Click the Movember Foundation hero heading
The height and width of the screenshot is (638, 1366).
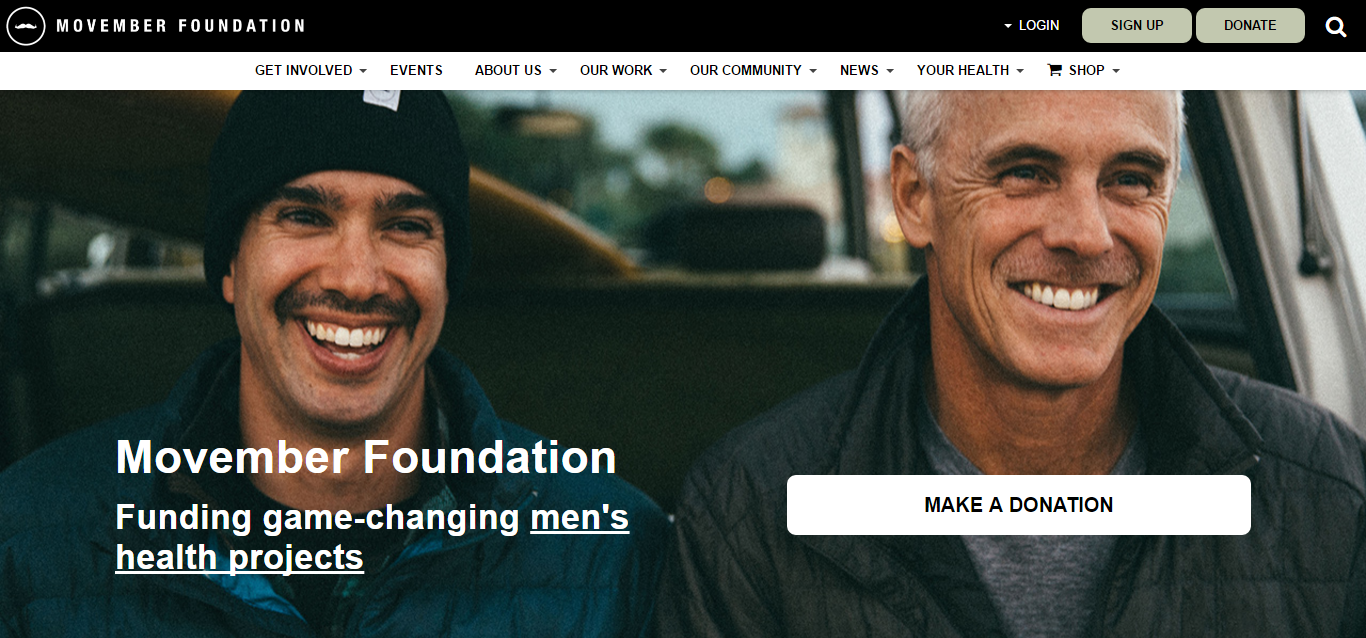pyautogui.click(x=366, y=457)
